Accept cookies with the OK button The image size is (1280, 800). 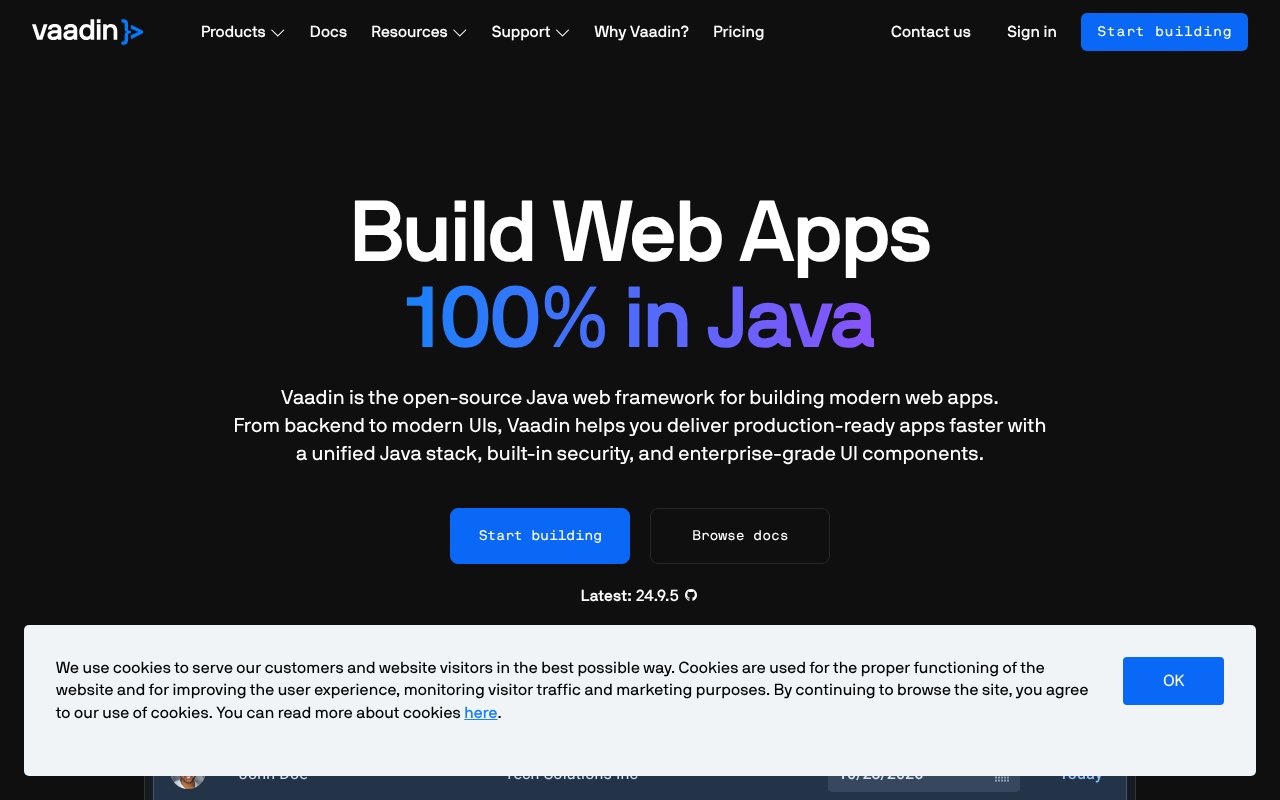[1173, 681]
